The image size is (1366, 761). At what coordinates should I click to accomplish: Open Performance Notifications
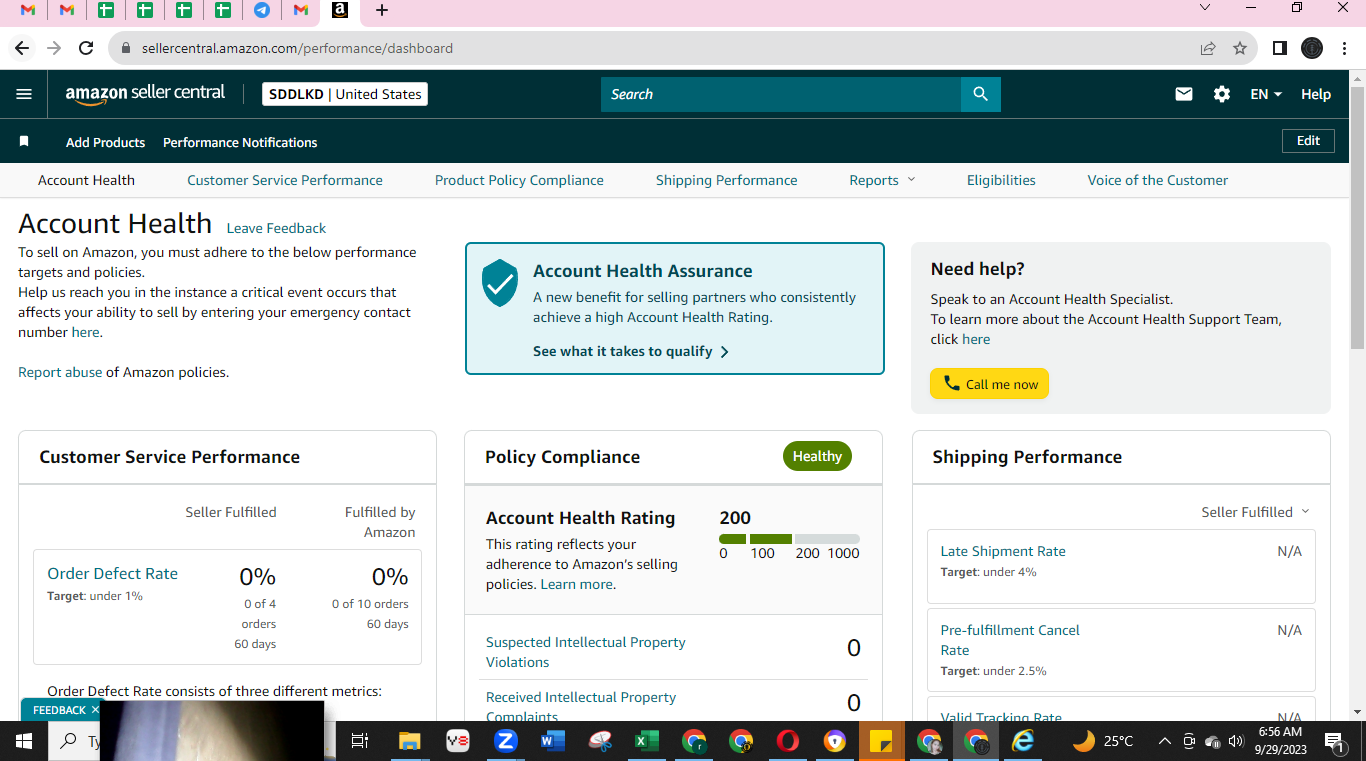(x=240, y=142)
